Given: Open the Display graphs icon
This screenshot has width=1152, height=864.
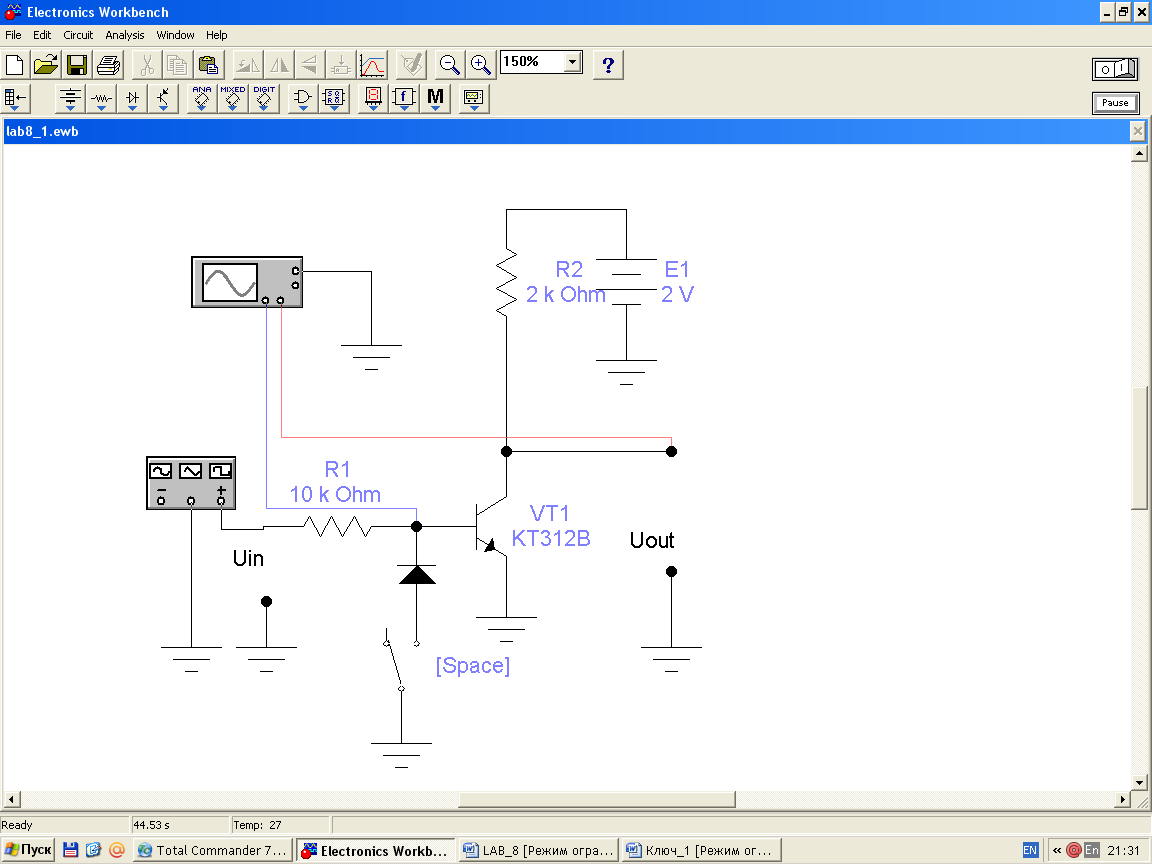Looking at the screenshot, I should pos(372,65).
